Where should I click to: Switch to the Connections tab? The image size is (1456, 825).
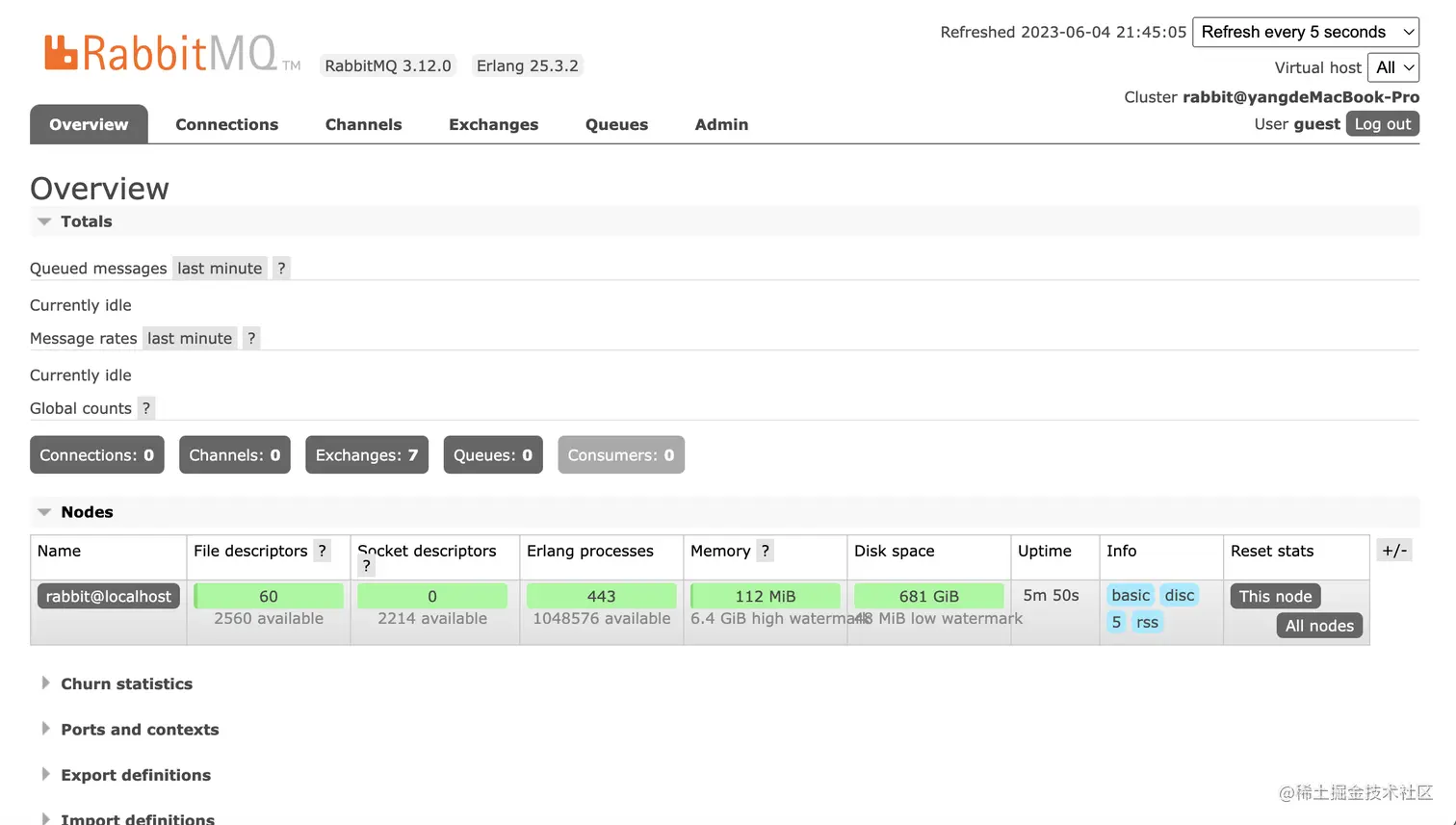[227, 124]
